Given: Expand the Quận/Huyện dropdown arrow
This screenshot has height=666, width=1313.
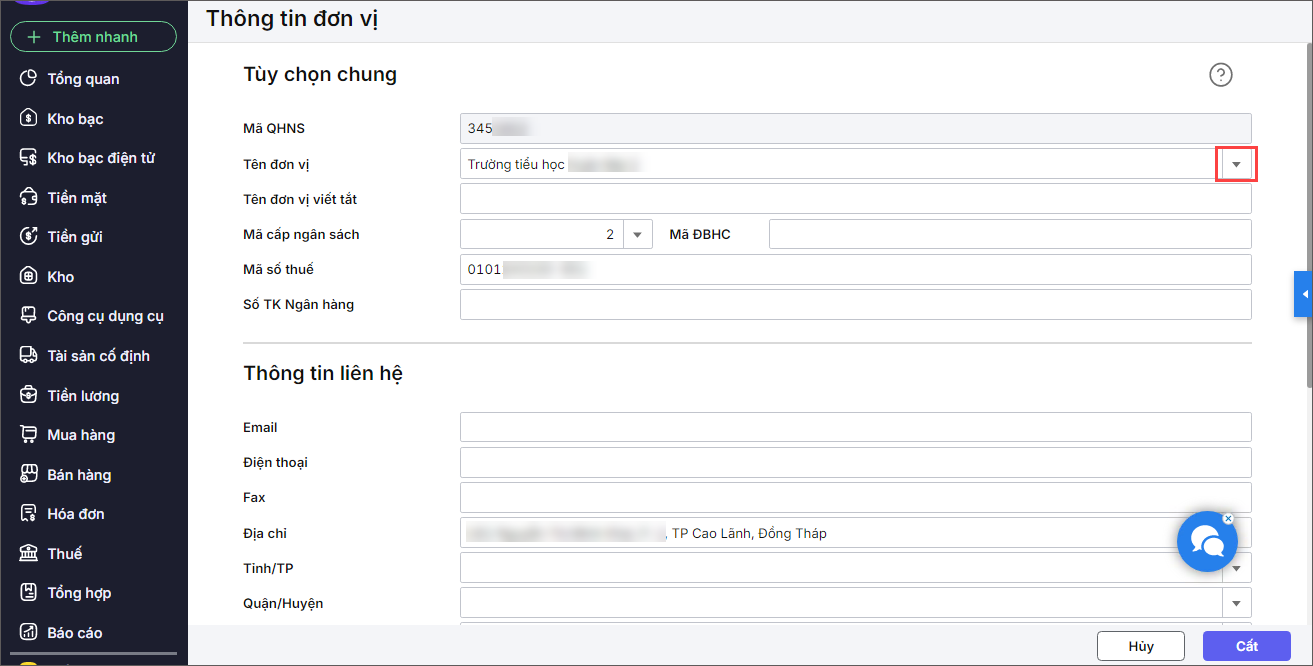Looking at the screenshot, I should pos(1236,603).
